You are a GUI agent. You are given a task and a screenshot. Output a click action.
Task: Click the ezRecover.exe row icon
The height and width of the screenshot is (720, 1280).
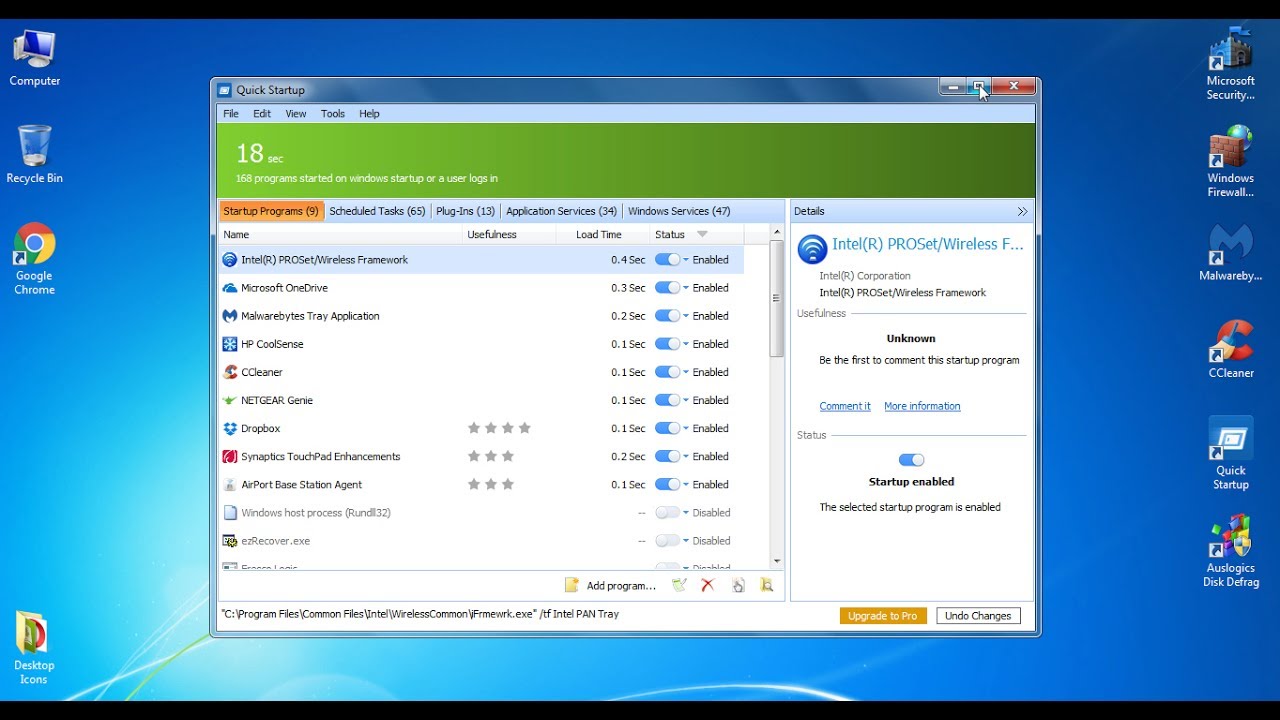230,540
